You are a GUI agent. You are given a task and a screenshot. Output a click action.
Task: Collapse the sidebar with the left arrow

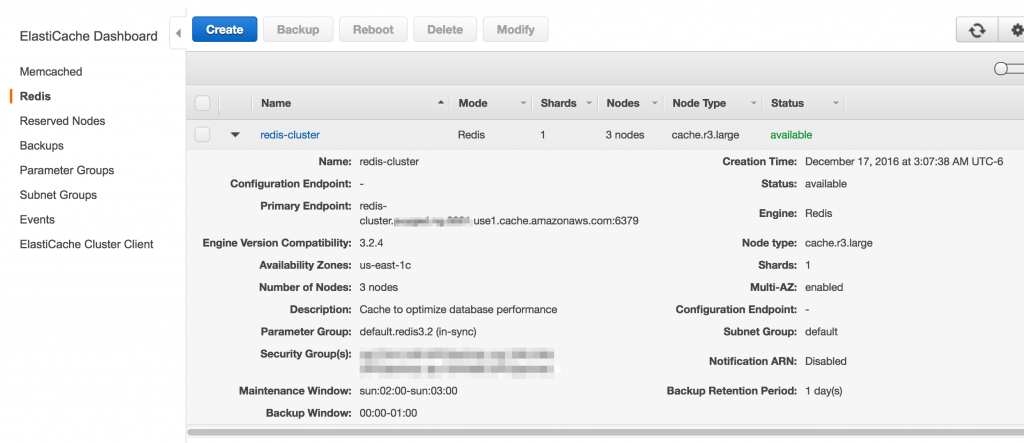point(178,33)
